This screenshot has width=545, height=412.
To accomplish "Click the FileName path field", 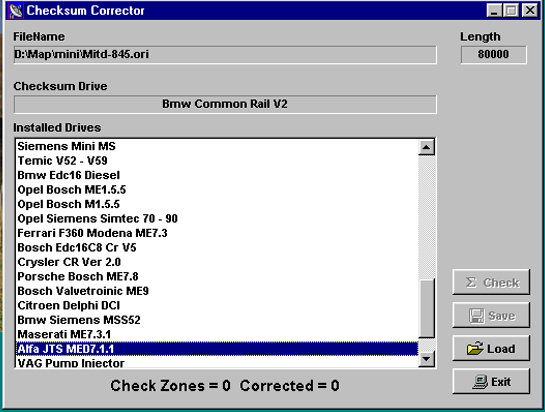I will 225,55.
